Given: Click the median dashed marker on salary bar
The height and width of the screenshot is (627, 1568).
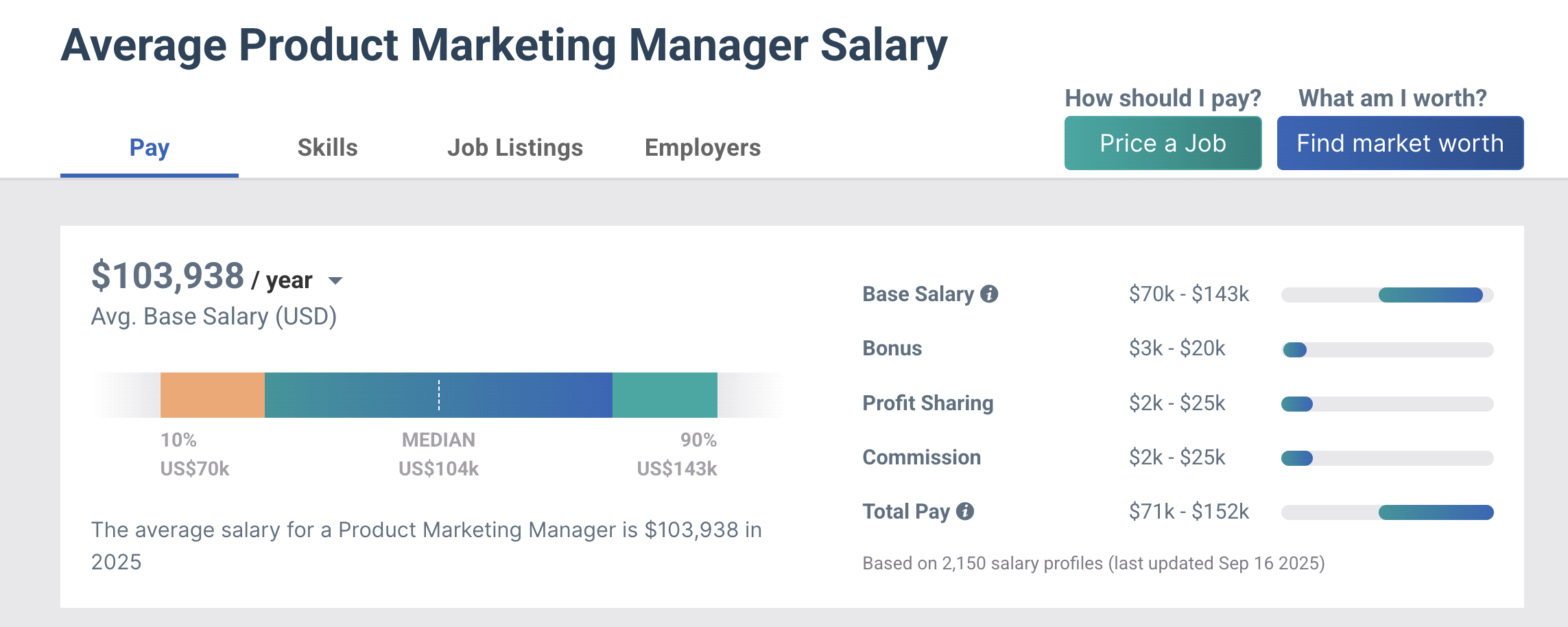Looking at the screenshot, I should [439, 395].
